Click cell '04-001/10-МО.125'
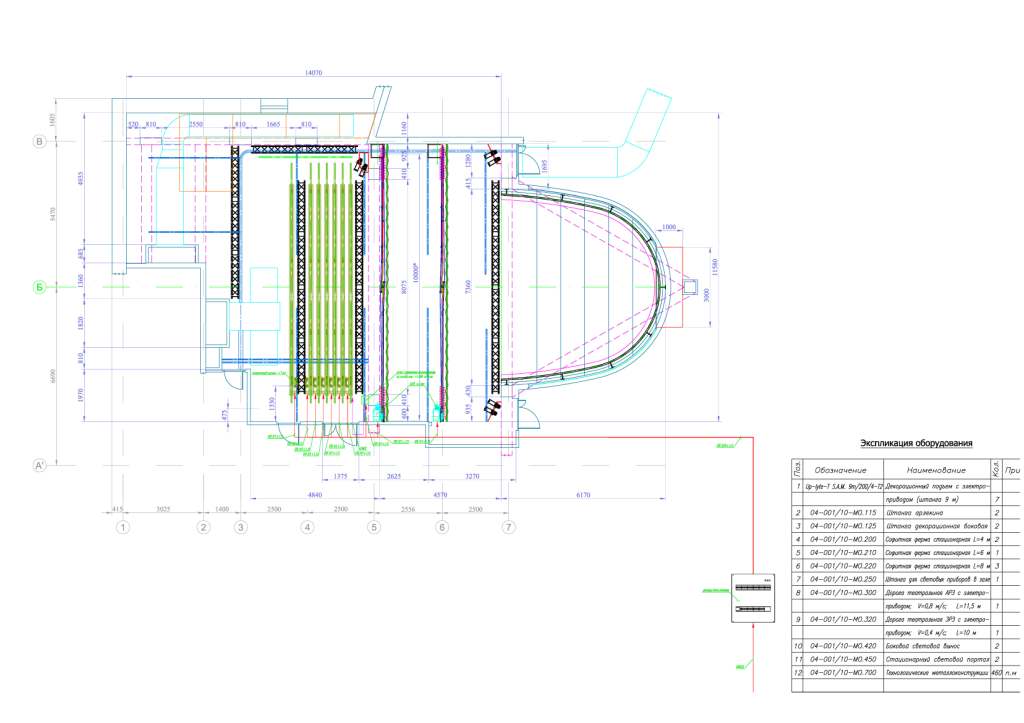This screenshot has width=1024, height=723. (x=843, y=526)
